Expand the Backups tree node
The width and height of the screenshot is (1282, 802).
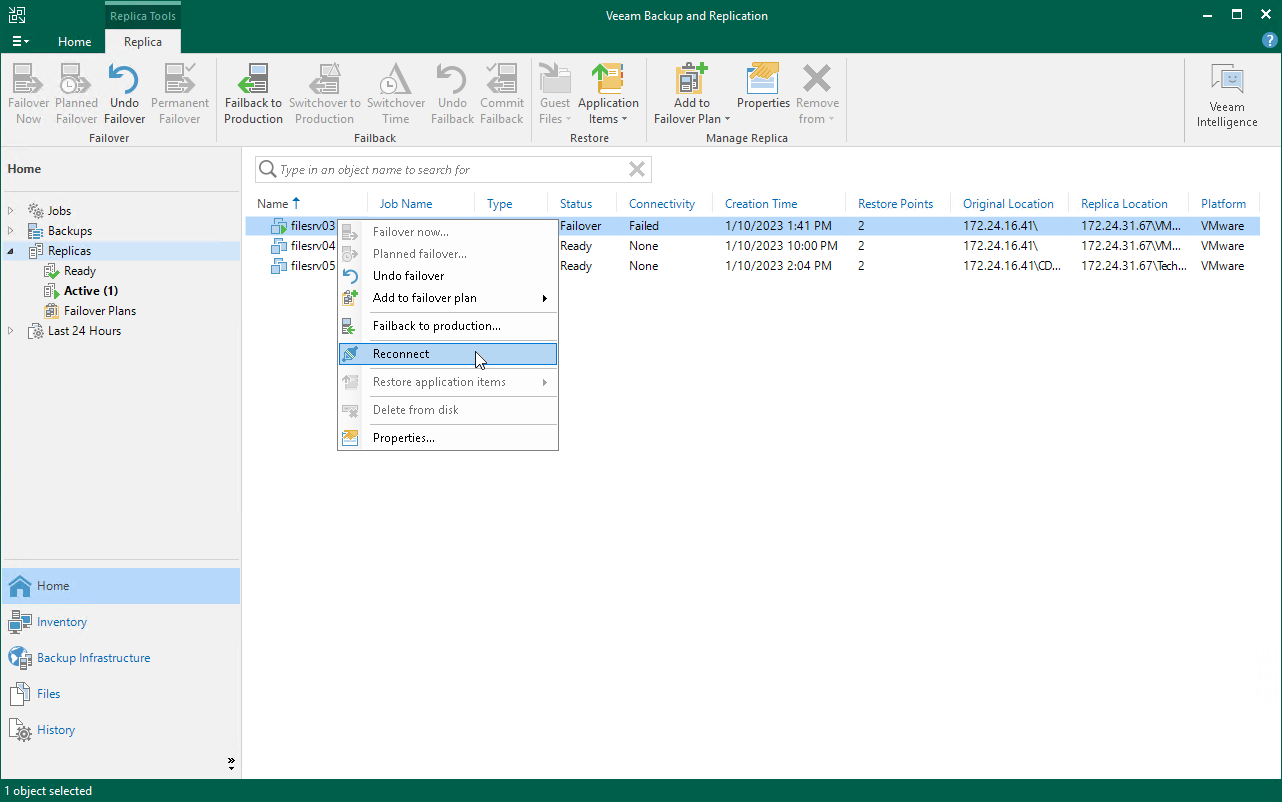tap(11, 231)
